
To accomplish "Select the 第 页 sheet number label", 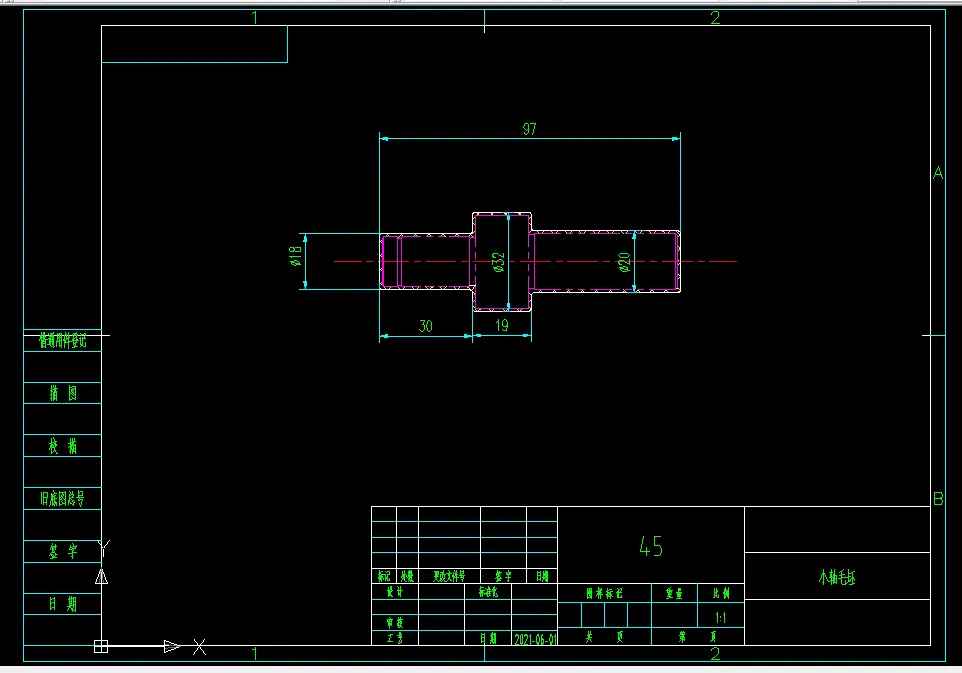I will click(698, 637).
